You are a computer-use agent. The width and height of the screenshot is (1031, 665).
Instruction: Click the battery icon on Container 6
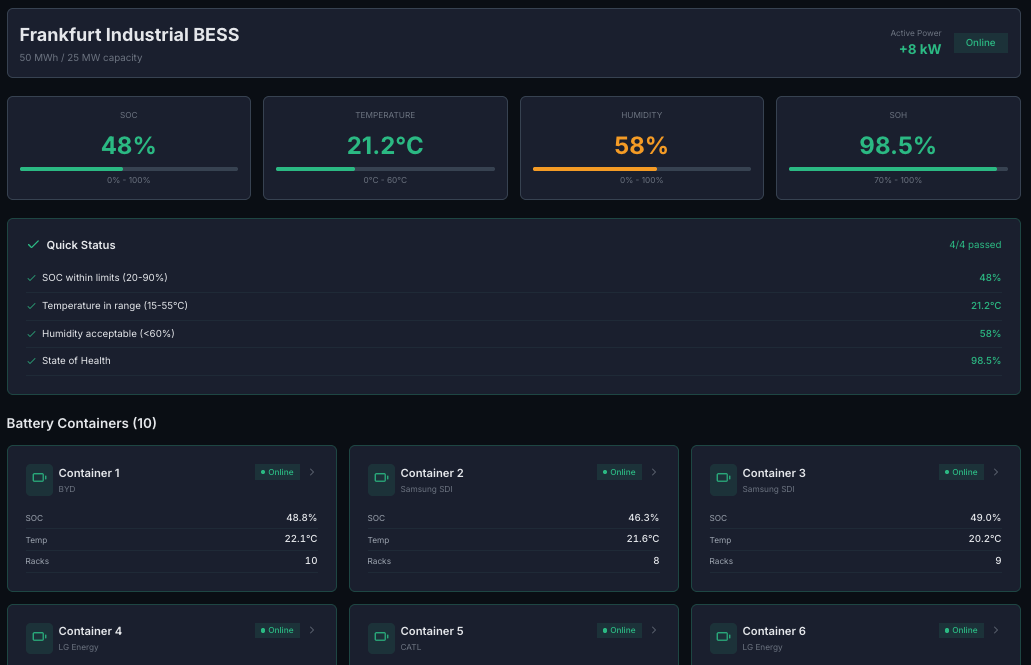pyautogui.click(x=723, y=637)
